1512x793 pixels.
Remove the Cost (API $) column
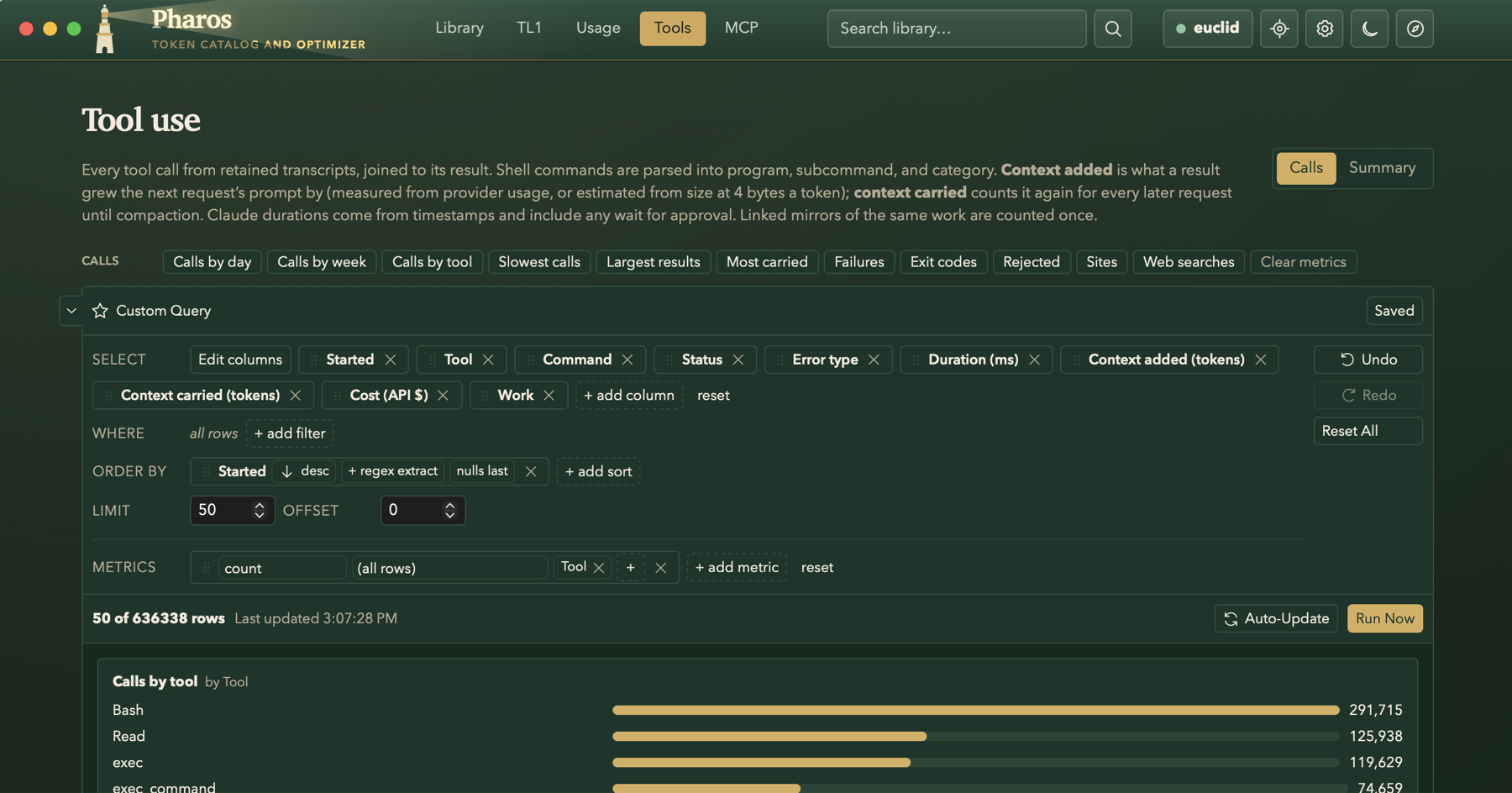tap(443, 396)
